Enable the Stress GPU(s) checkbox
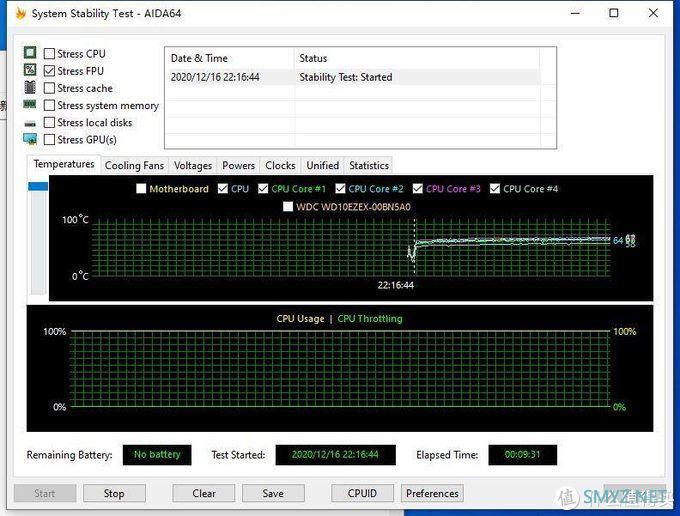680x516 pixels. [49, 140]
